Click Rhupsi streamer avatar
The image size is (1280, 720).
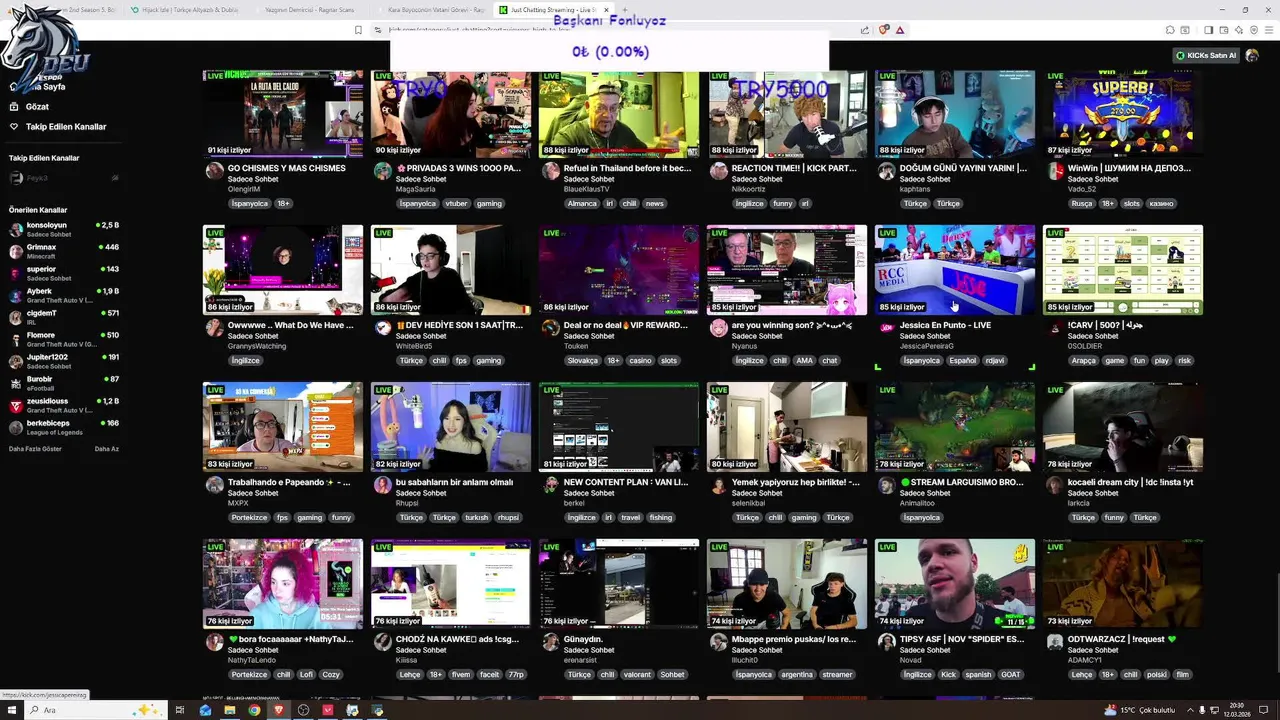pos(382,485)
